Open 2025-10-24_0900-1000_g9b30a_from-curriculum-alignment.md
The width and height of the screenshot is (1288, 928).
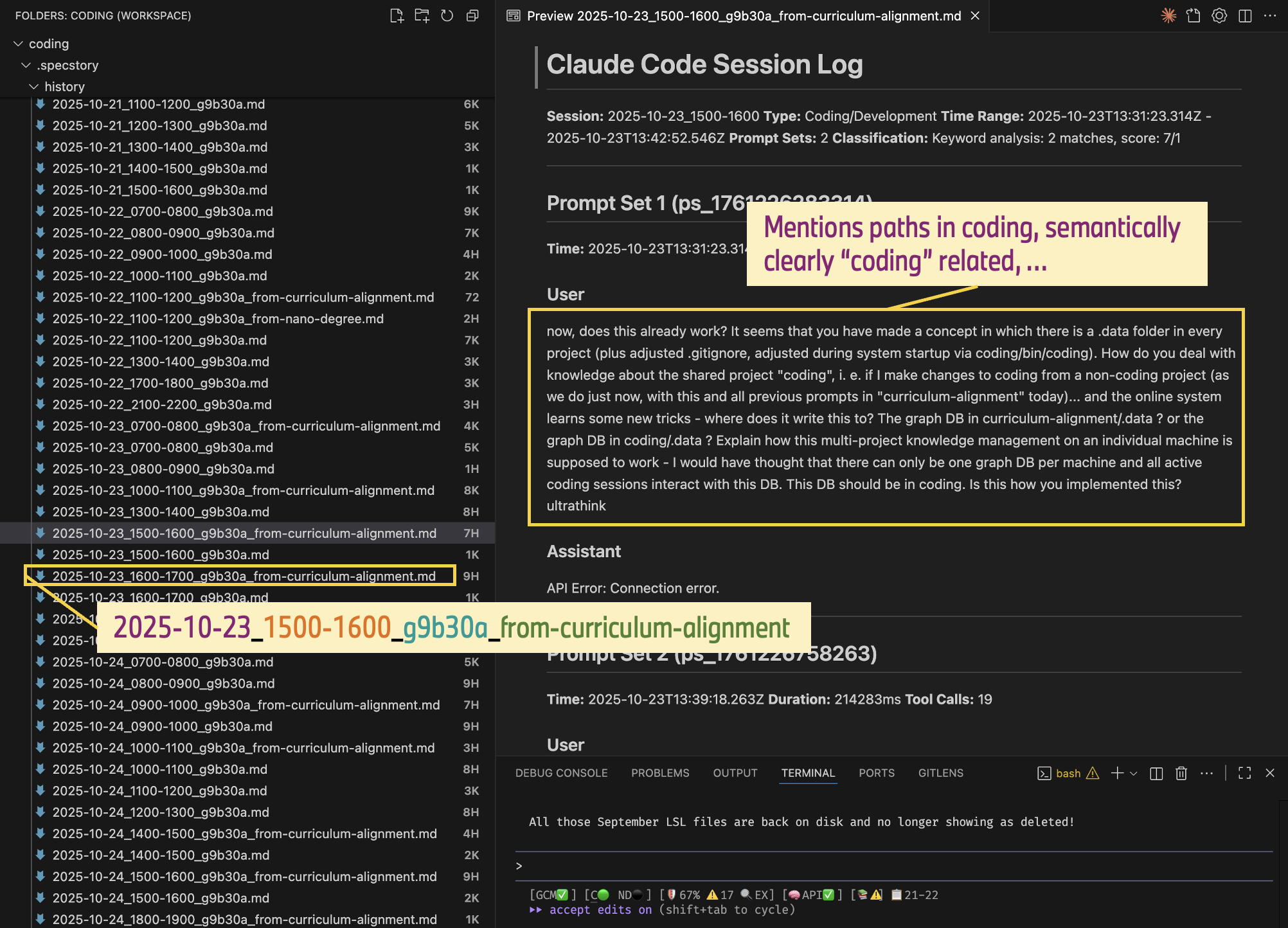point(246,705)
